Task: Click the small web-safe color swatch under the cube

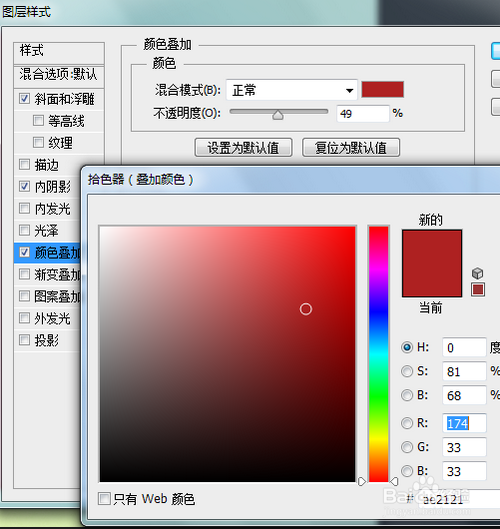Action: pos(478,289)
